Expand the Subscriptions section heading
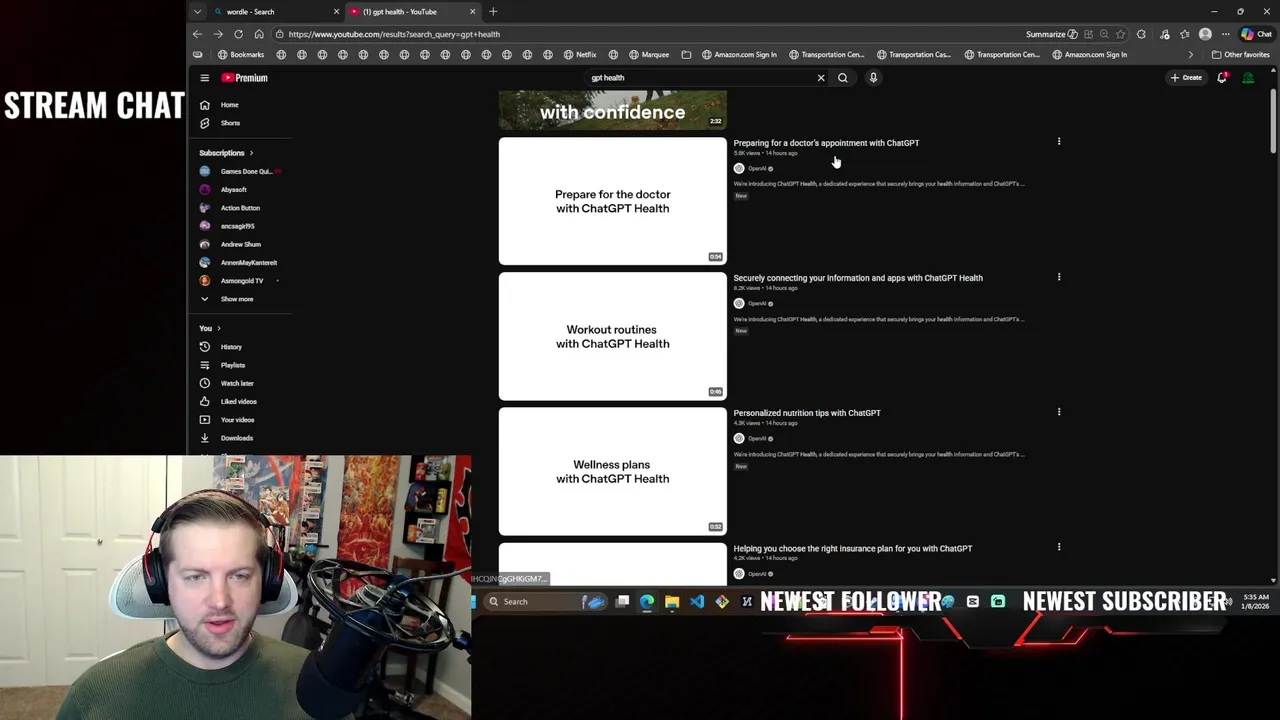This screenshot has height=720, width=1280. (226, 153)
